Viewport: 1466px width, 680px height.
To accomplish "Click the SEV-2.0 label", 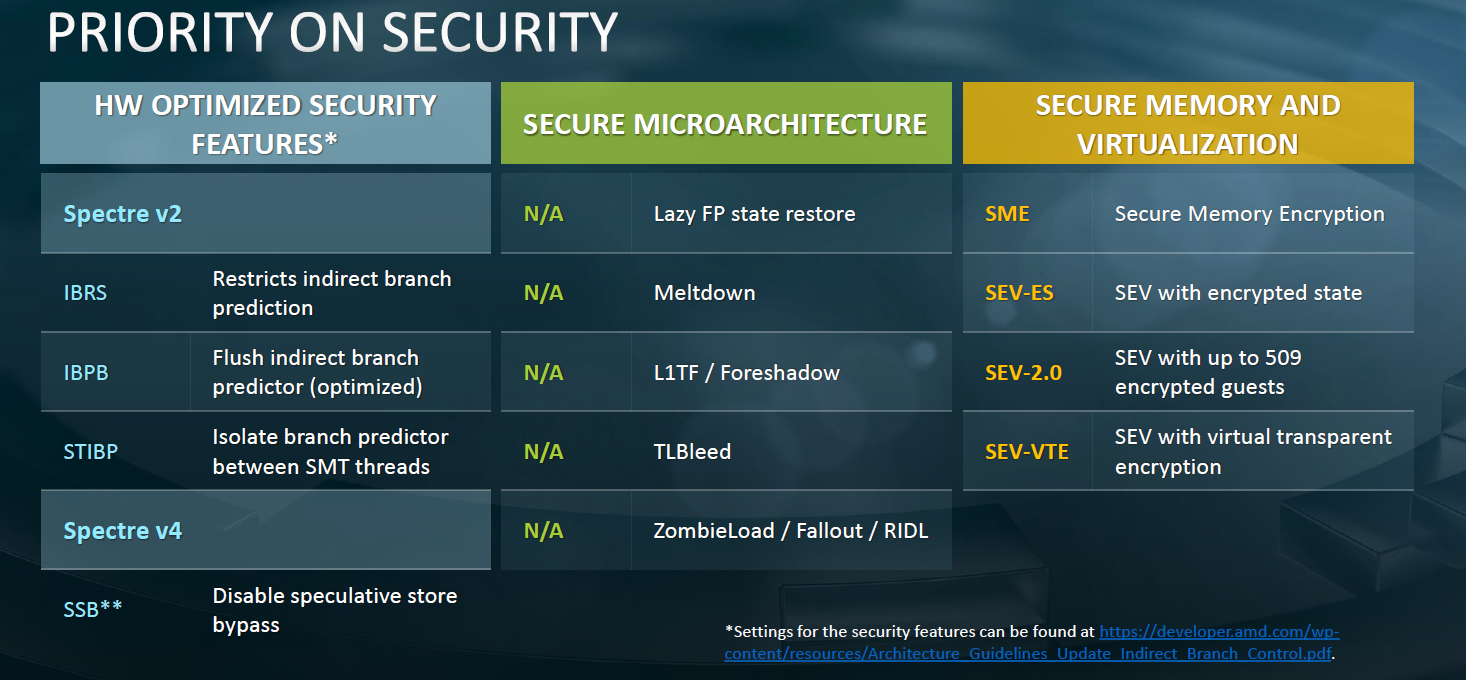I will tap(1023, 372).
